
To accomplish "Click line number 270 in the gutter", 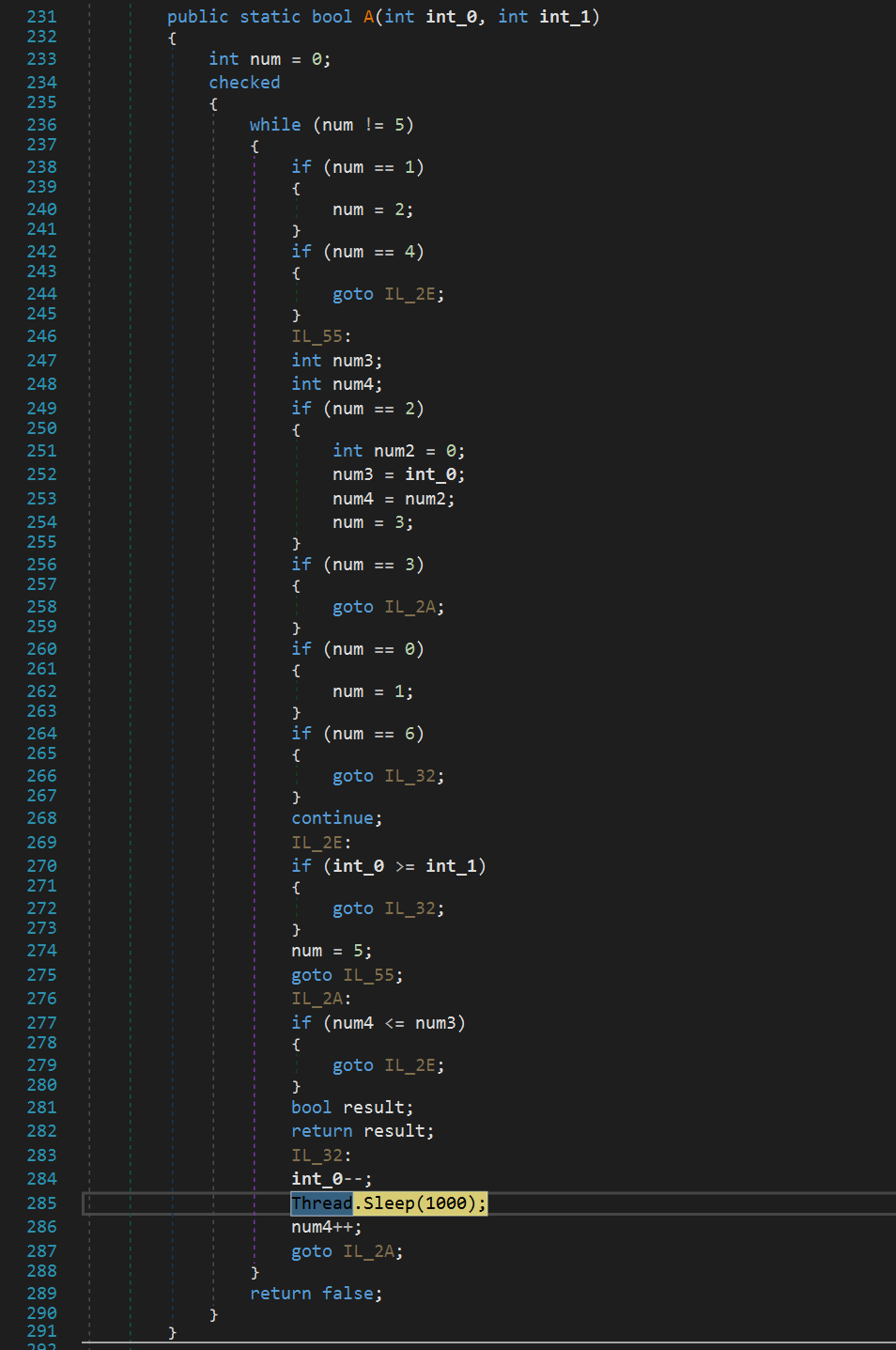I will (x=41, y=866).
